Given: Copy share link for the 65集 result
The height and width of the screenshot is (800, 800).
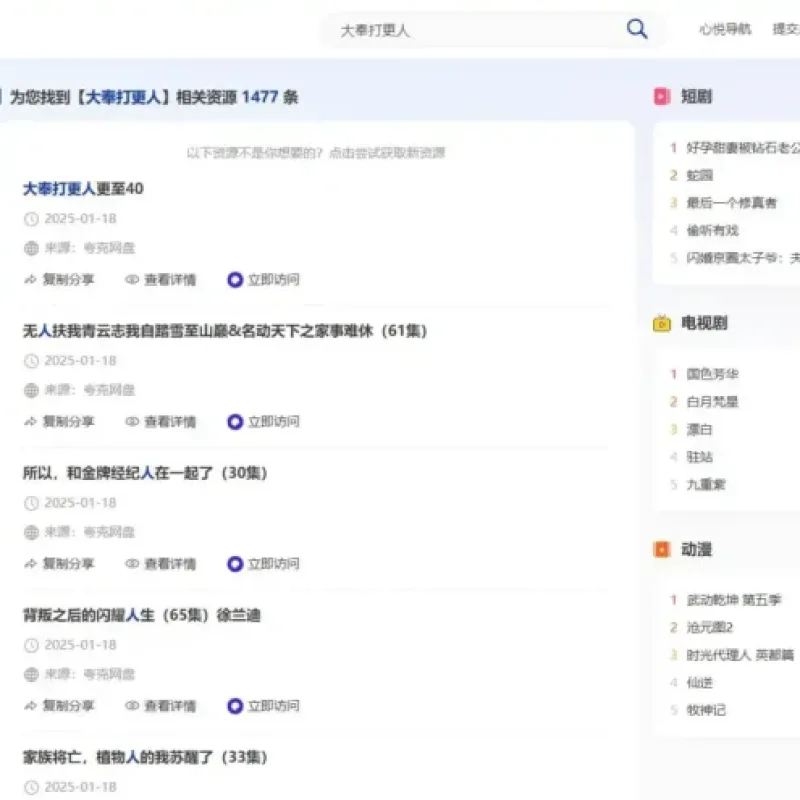Looking at the screenshot, I should (x=68, y=706).
